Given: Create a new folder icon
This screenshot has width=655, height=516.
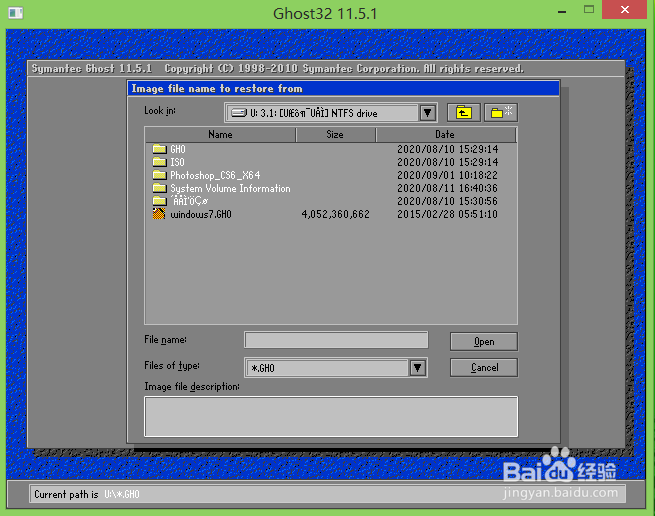Looking at the screenshot, I should [501, 113].
